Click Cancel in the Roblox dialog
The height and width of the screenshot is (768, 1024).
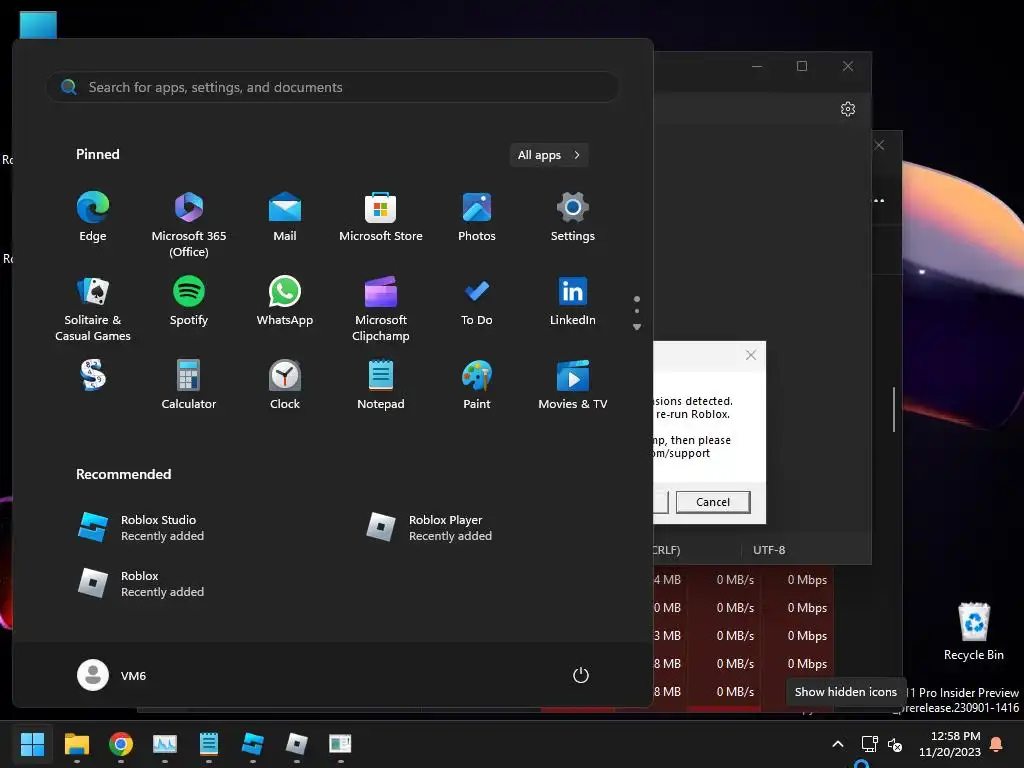coord(712,502)
